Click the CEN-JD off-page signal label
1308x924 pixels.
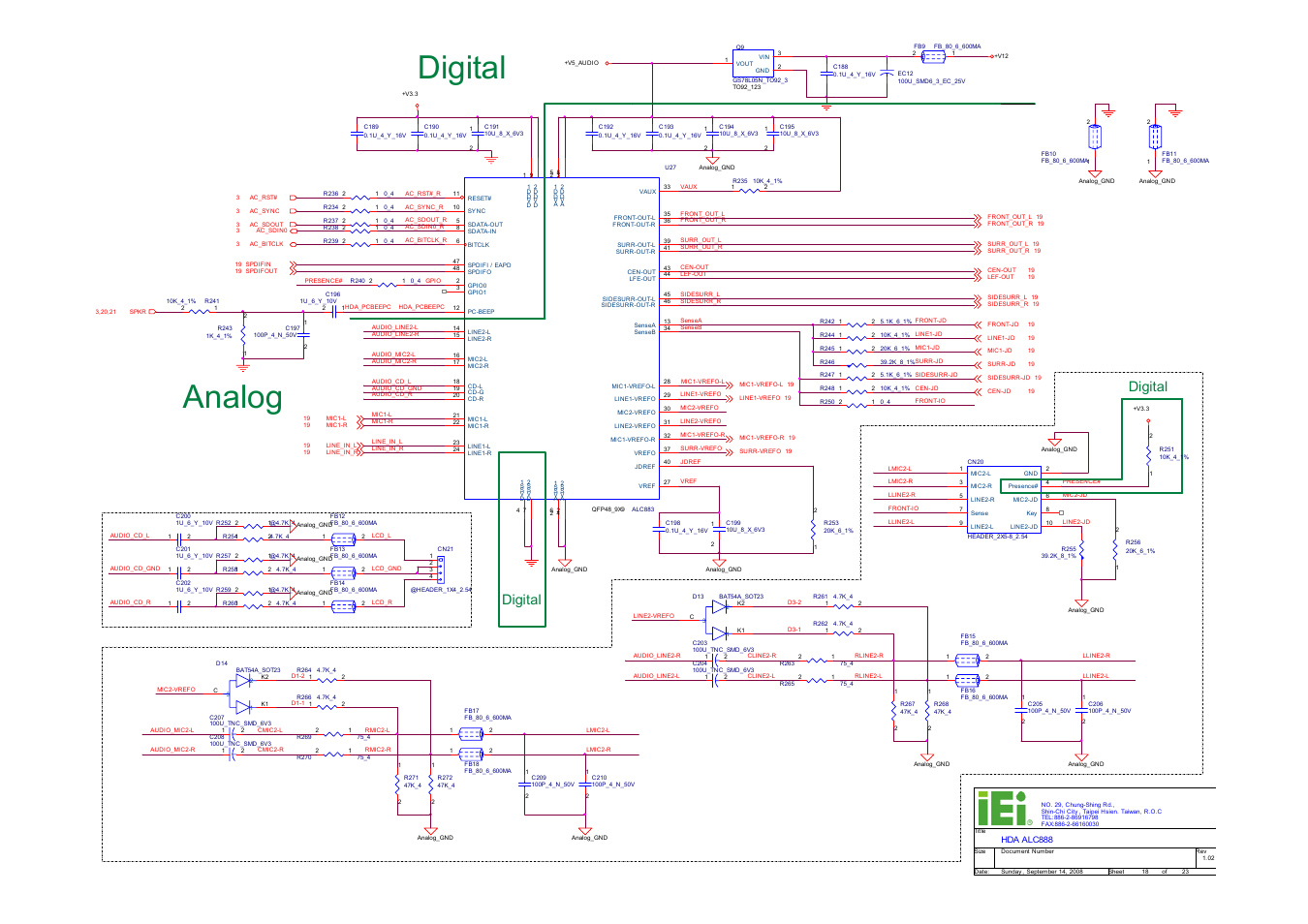pyautogui.click(x=999, y=391)
